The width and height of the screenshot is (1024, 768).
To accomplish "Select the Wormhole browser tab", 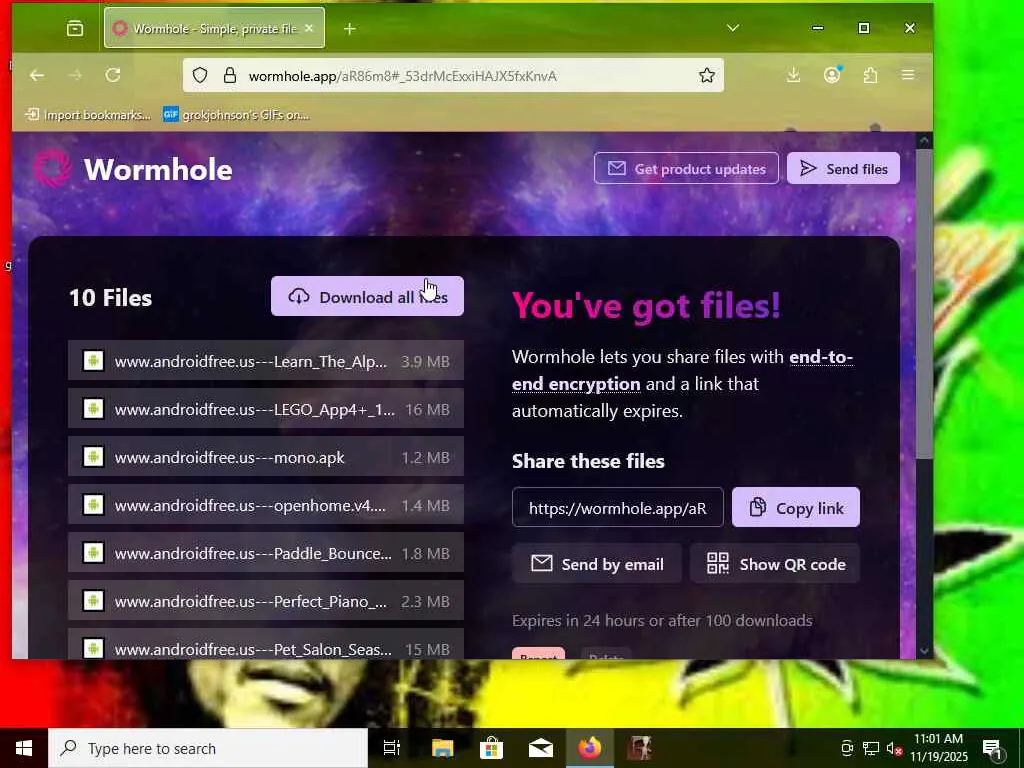I will point(214,28).
